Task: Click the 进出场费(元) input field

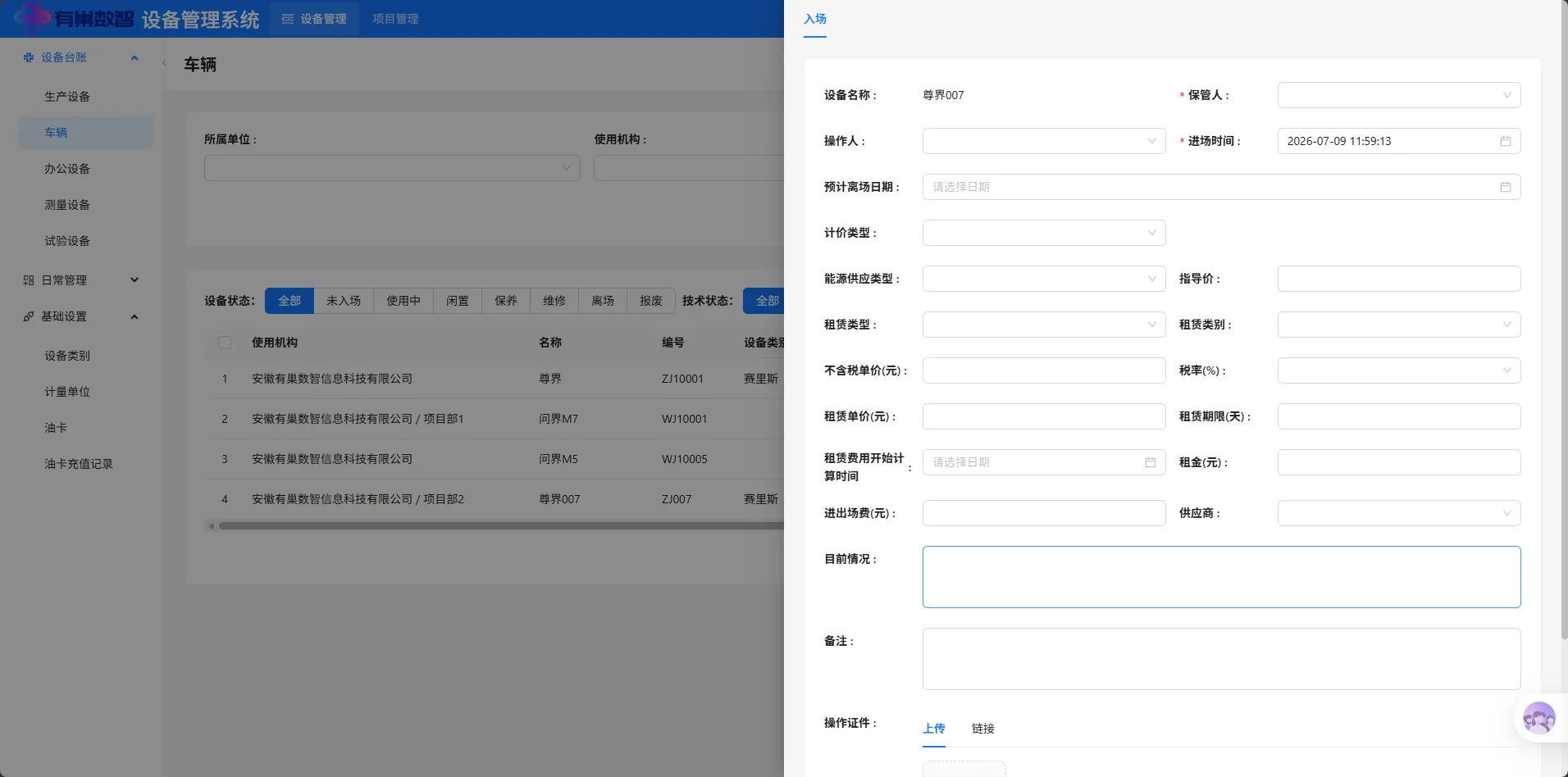Action: click(1043, 513)
